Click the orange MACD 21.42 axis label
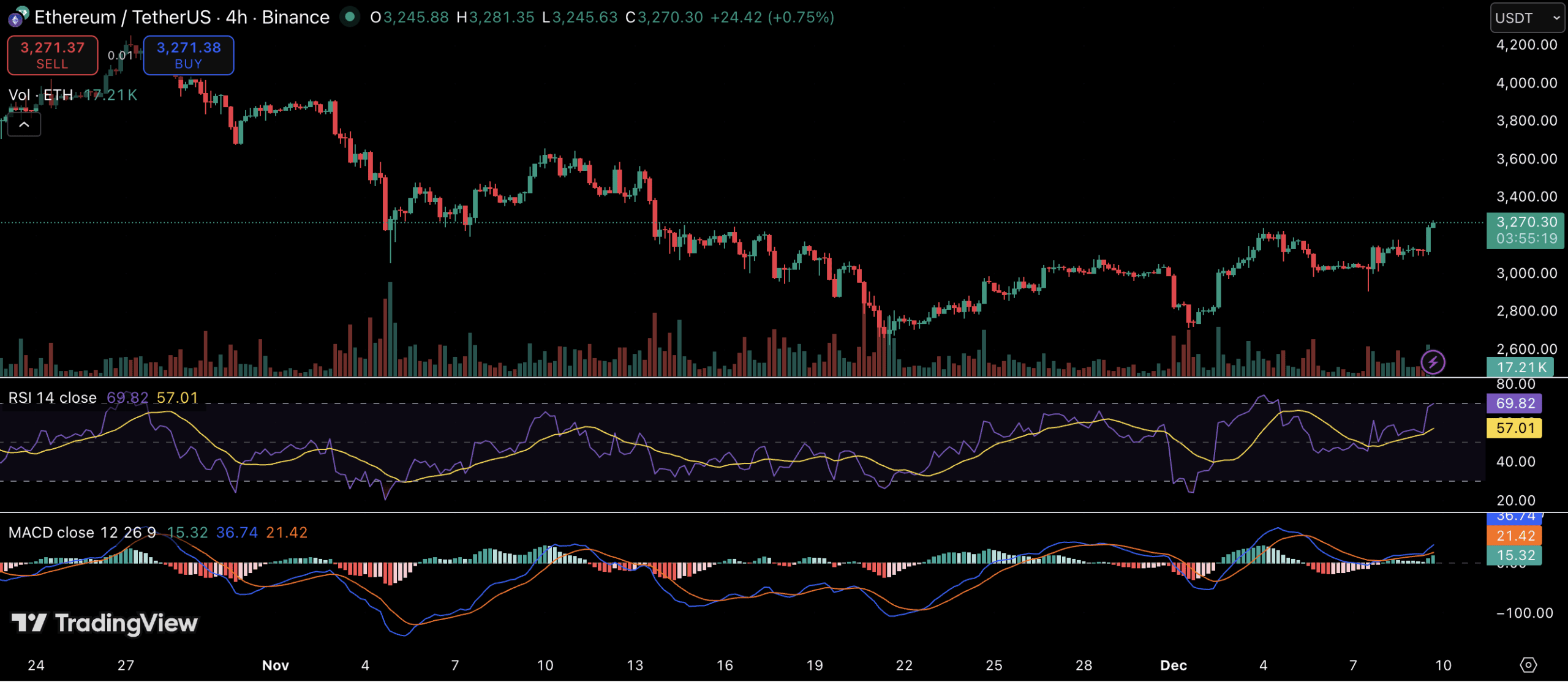Screen dimensions: 1568x682 click(x=1514, y=536)
